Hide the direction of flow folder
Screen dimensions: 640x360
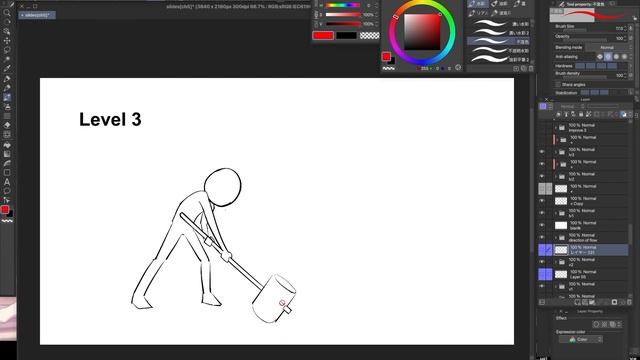tap(542, 238)
